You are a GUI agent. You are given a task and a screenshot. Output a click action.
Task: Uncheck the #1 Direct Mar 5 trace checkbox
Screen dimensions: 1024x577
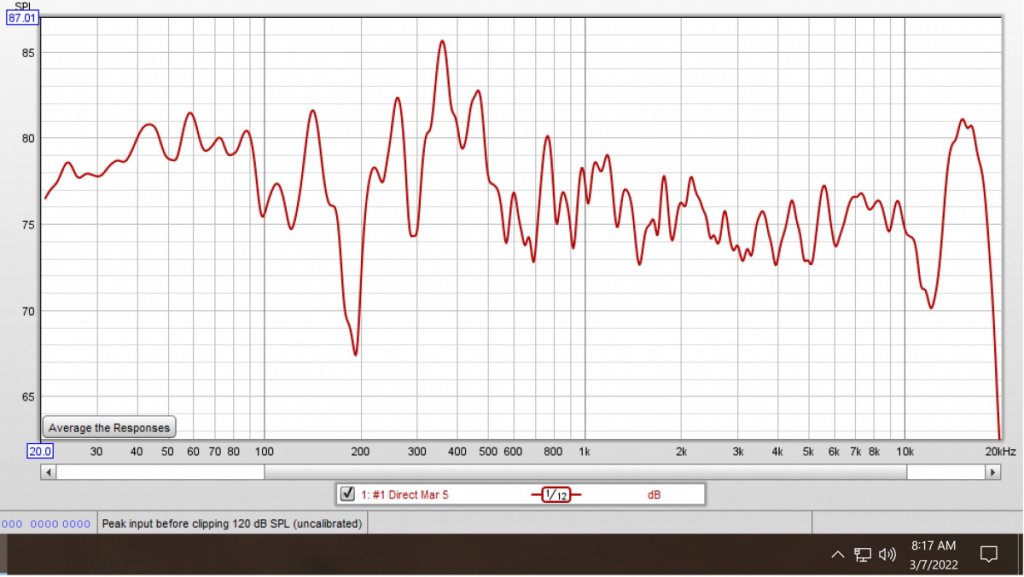(347, 494)
